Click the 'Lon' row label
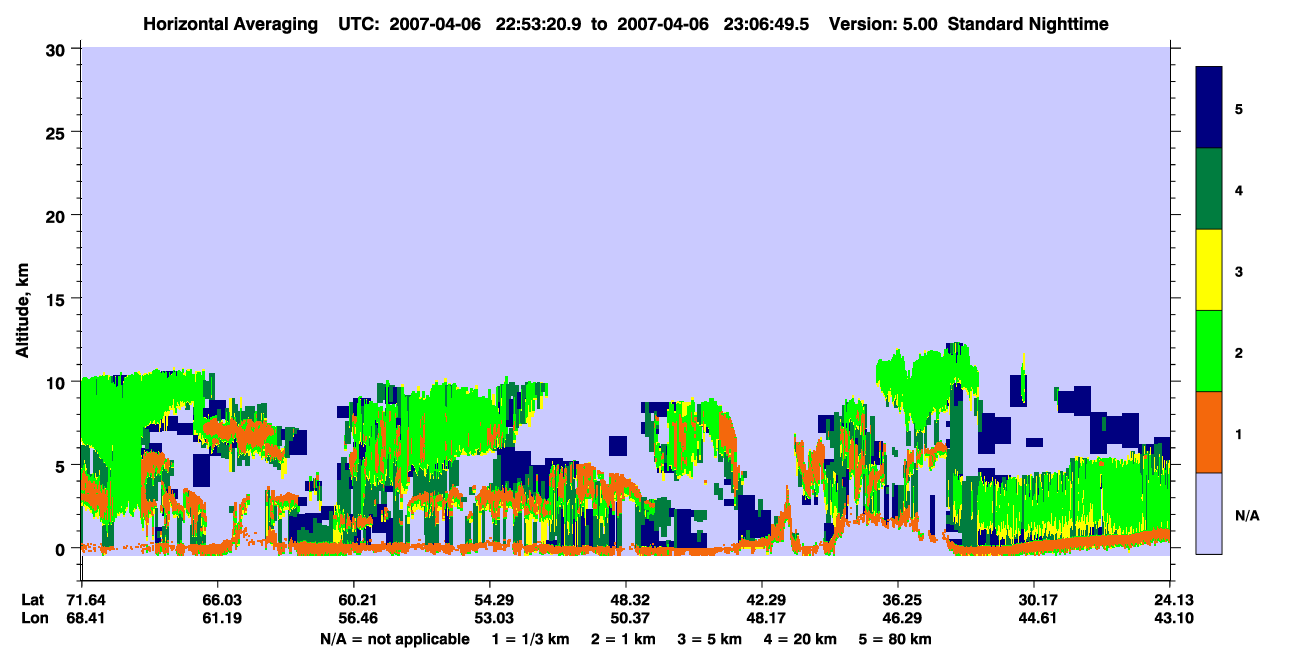This screenshot has width=1300, height=667. 33,618
